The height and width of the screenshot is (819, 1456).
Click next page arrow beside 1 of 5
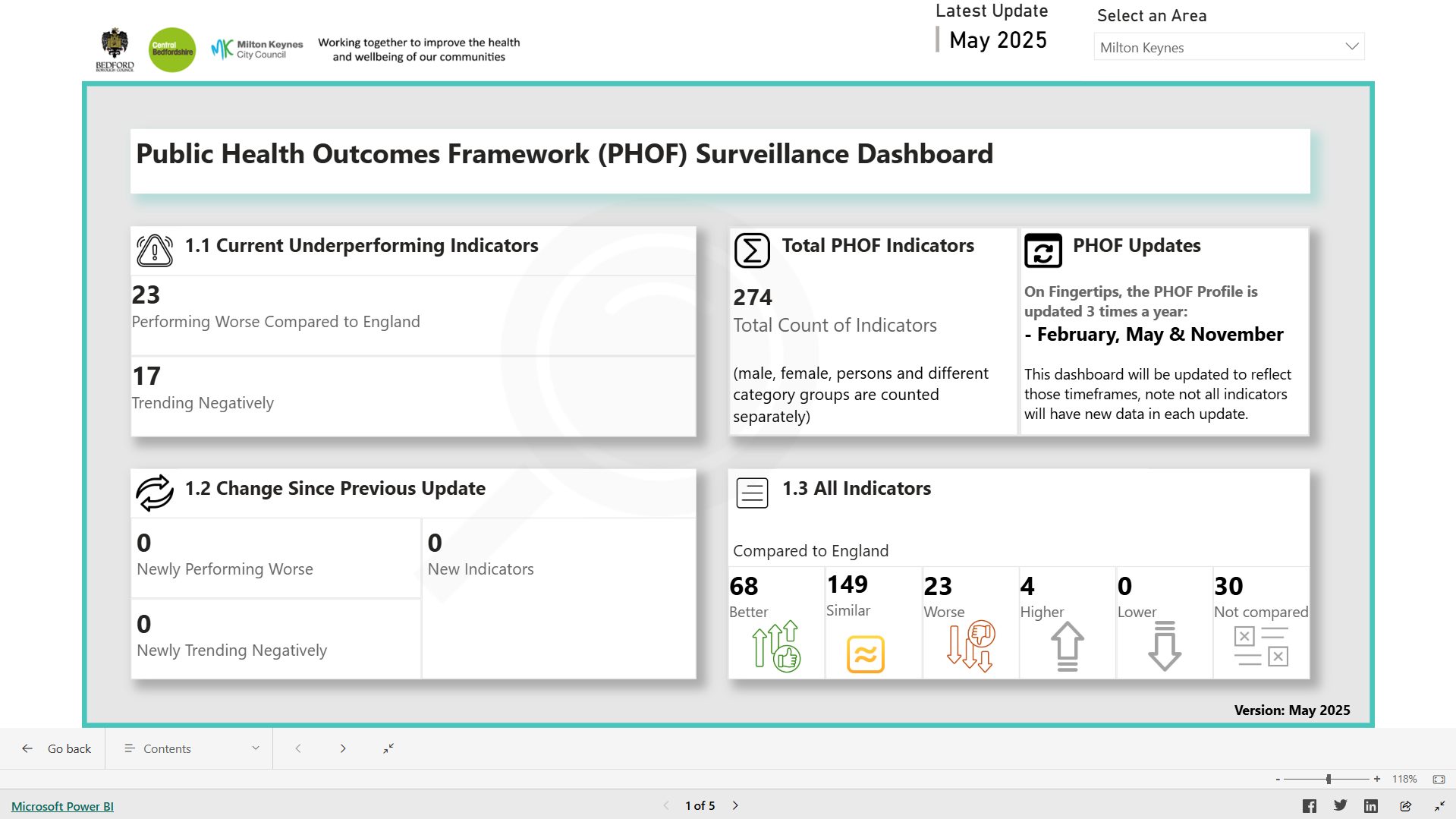[x=735, y=805]
